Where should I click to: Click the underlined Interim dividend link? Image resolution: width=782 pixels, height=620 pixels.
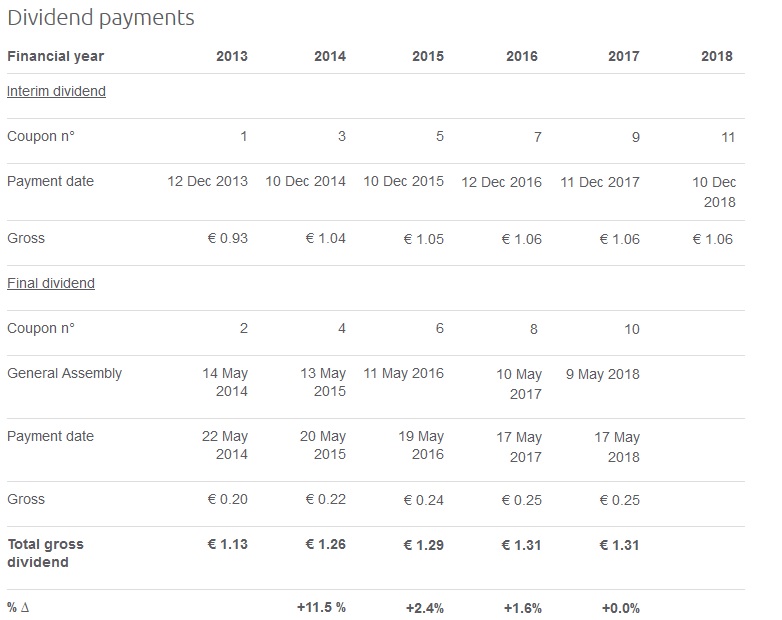(56, 91)
